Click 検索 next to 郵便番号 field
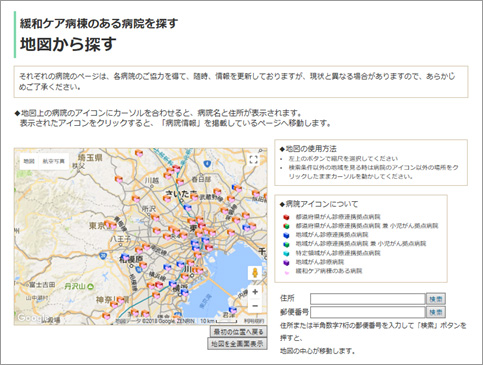 tap(436, 312)
